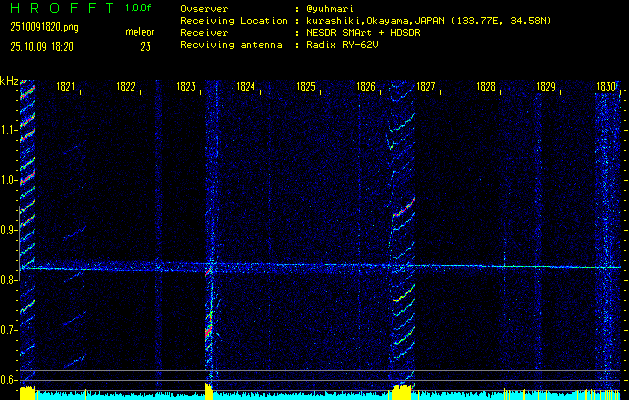Click the 1825 time marker

pos(306,86)
